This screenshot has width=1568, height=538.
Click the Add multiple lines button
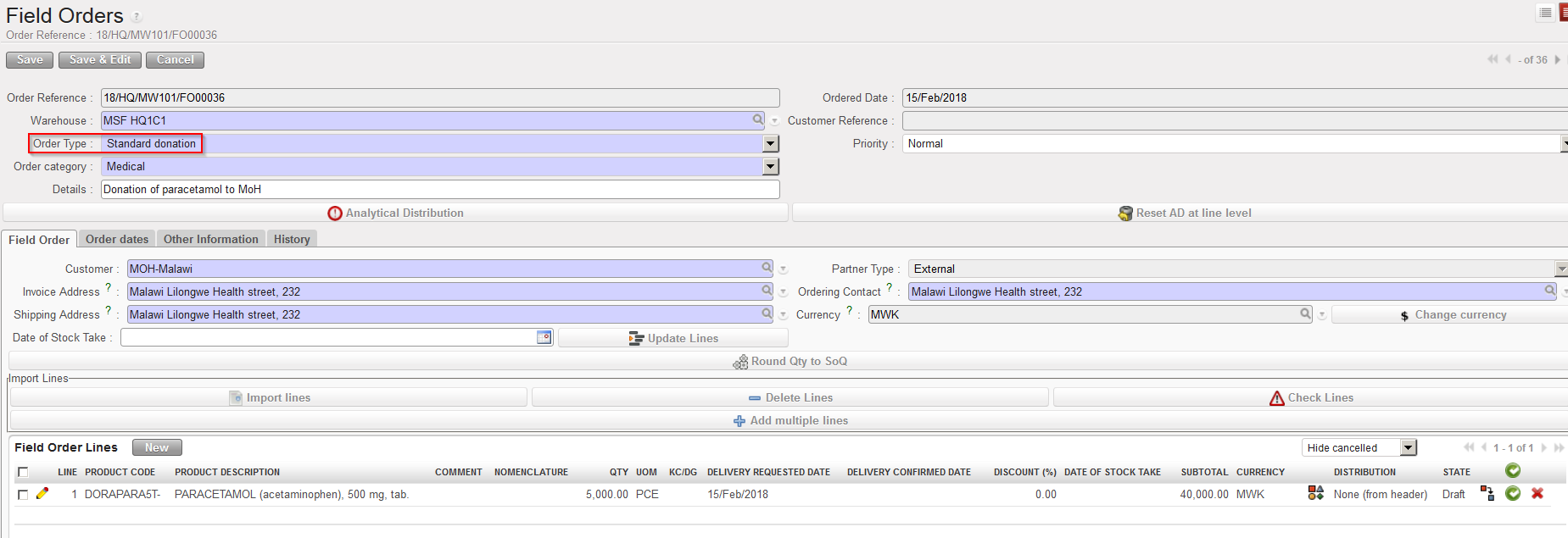tap(790, 421)
